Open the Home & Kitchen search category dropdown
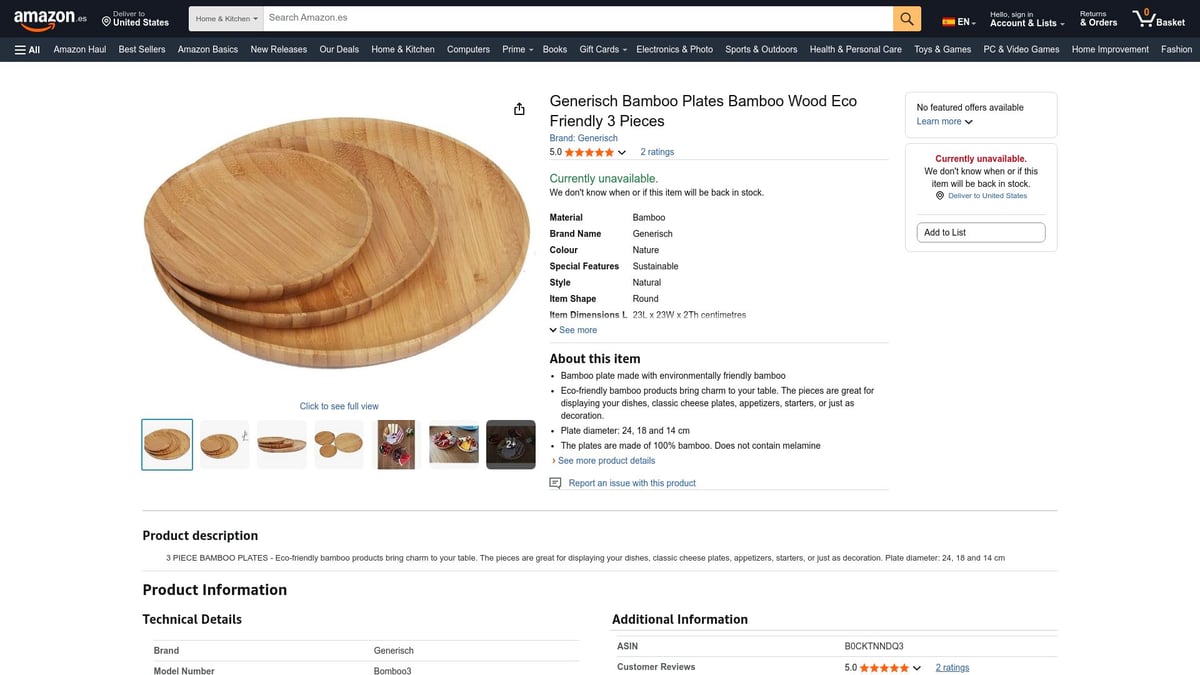 (227, 19)
